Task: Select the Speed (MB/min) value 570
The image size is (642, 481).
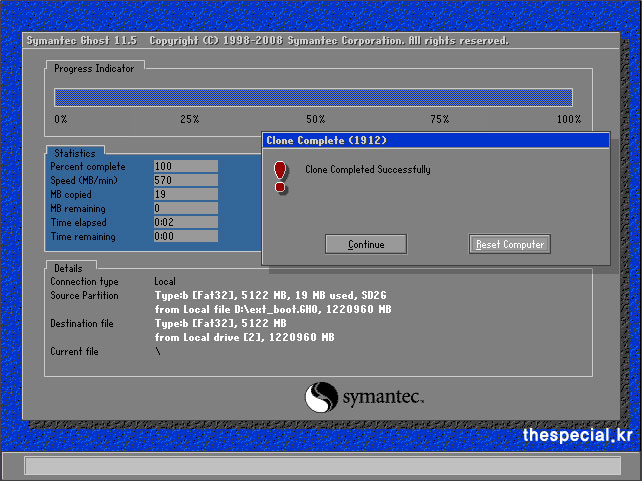Action: coord(186,180)
